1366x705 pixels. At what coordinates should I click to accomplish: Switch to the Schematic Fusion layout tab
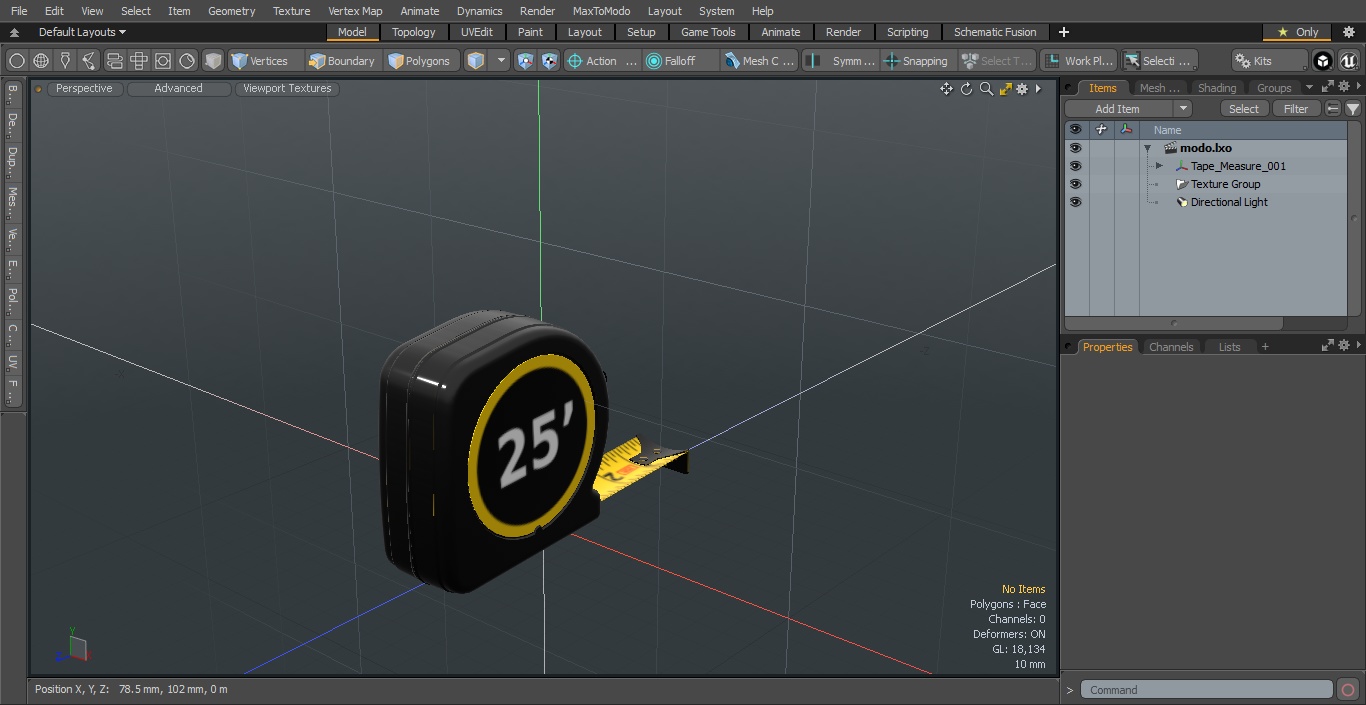[995, 32]
